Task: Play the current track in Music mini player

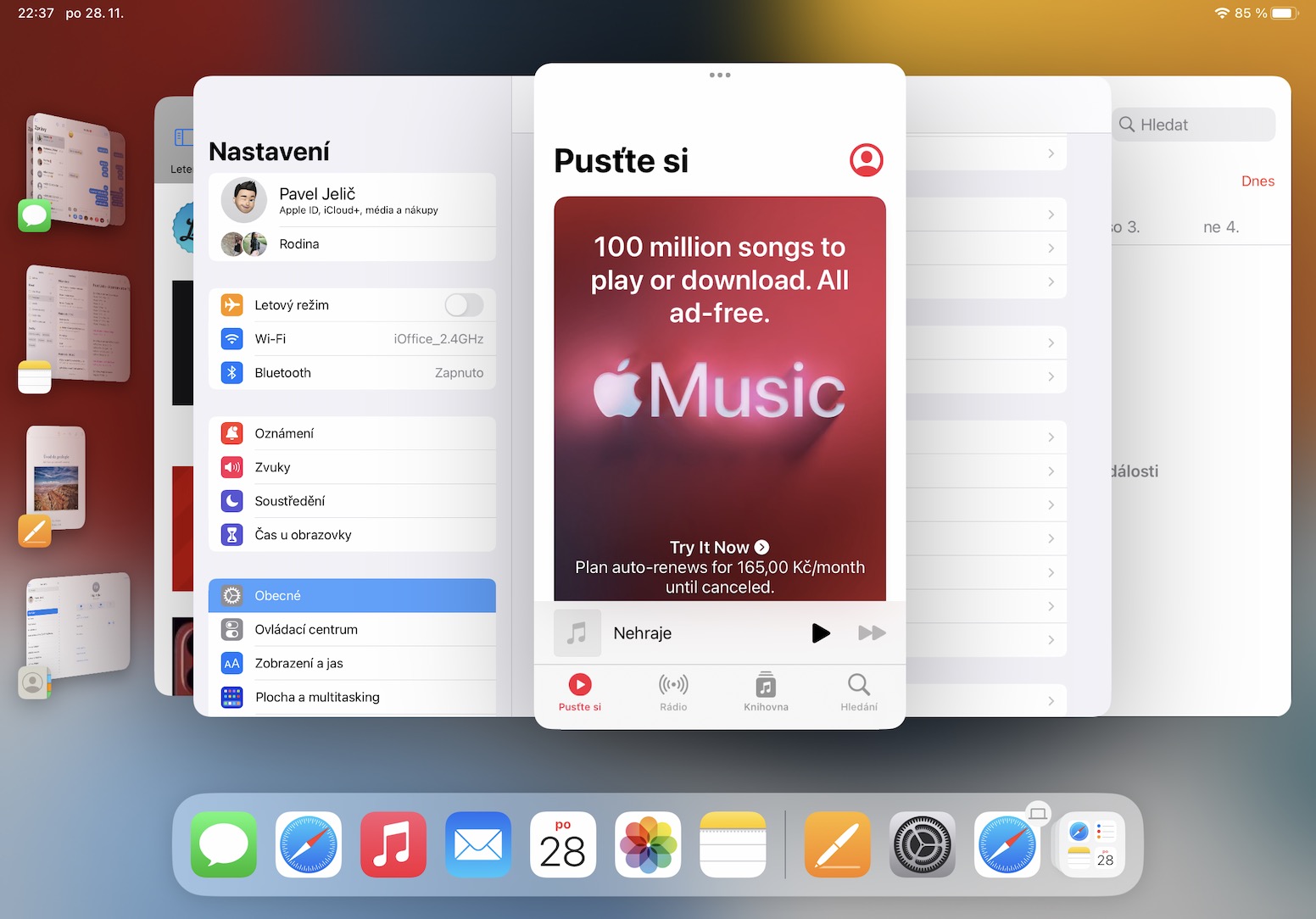Action: pos(820,633)
